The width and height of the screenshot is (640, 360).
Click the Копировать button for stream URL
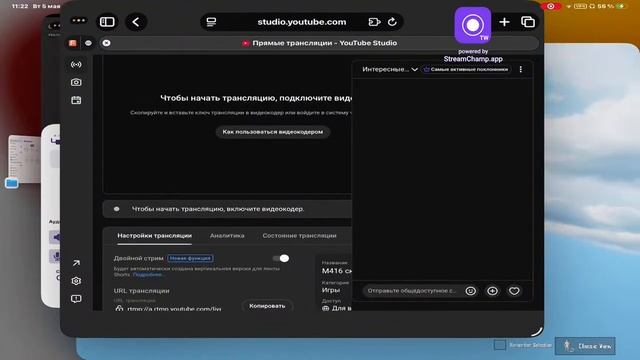(x=267, y=306)
